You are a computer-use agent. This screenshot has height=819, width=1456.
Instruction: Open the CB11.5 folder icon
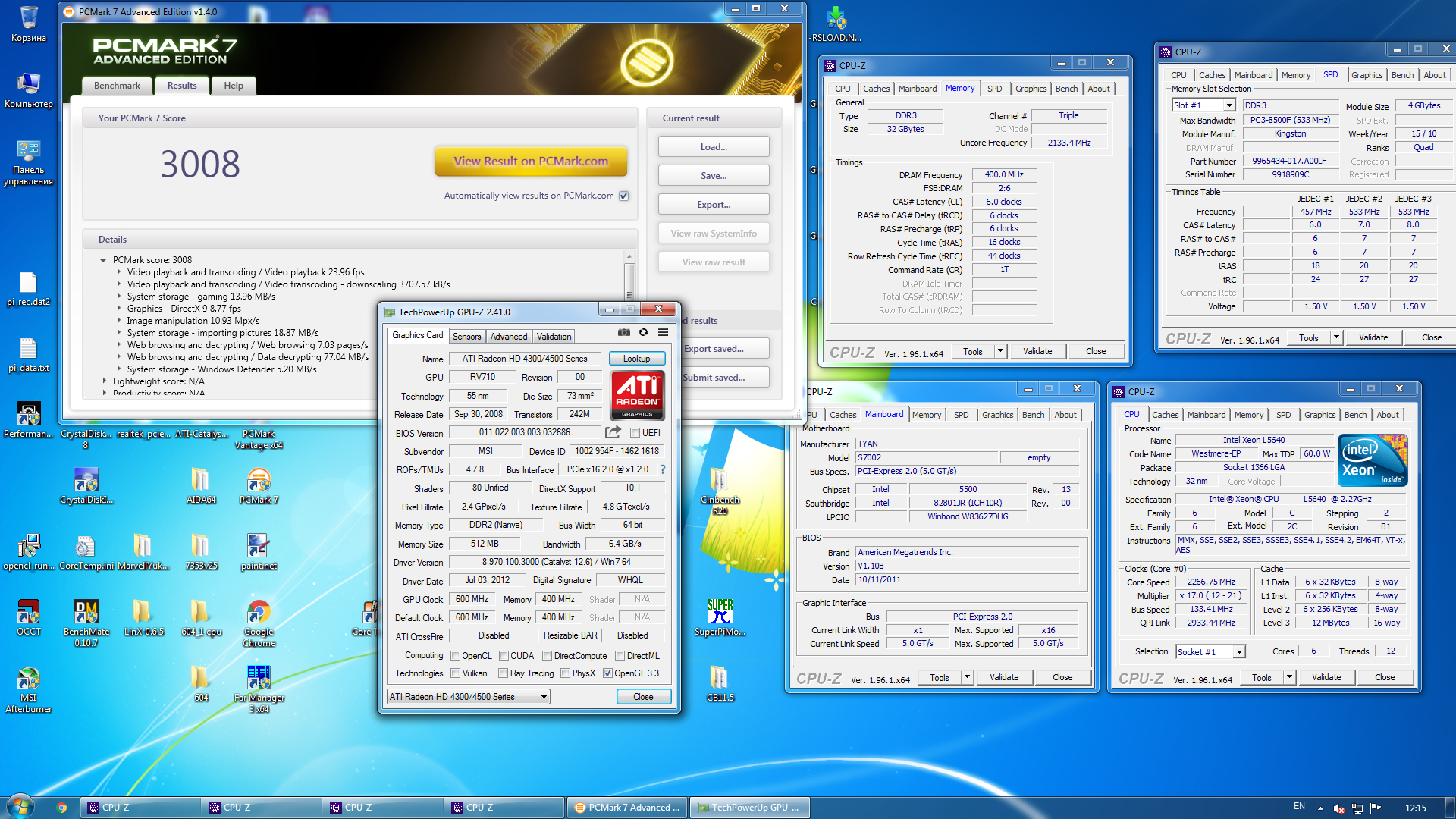[x=720, y=684]
